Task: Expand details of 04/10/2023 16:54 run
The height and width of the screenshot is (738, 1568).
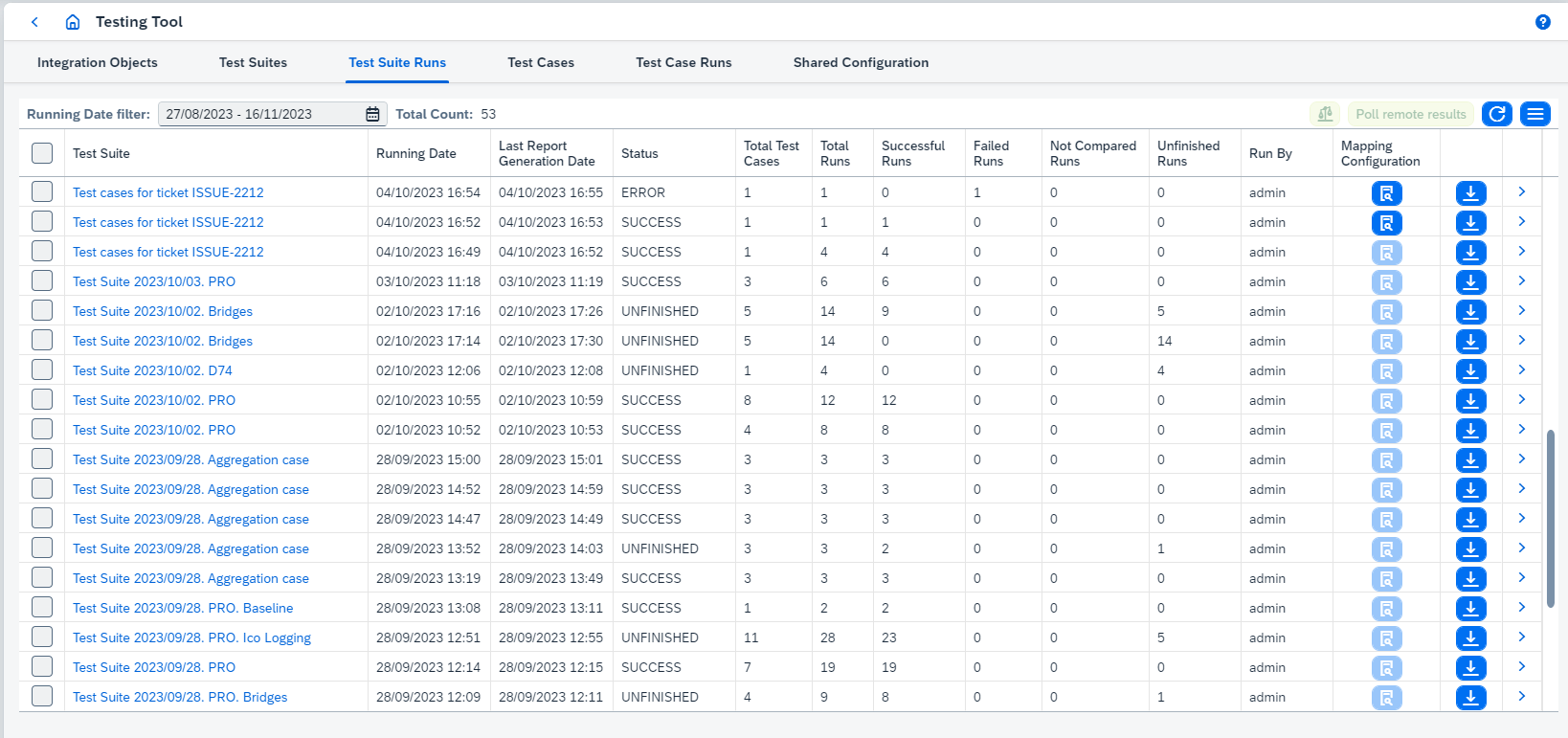Action: pos(1522,192)
